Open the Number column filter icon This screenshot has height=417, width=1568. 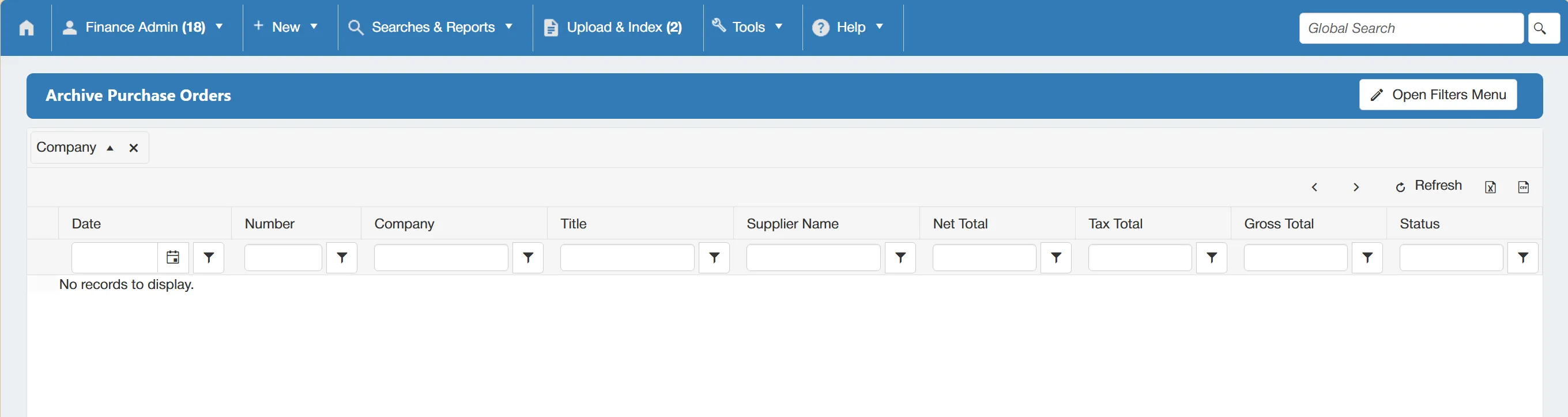[x=342, y=257]
